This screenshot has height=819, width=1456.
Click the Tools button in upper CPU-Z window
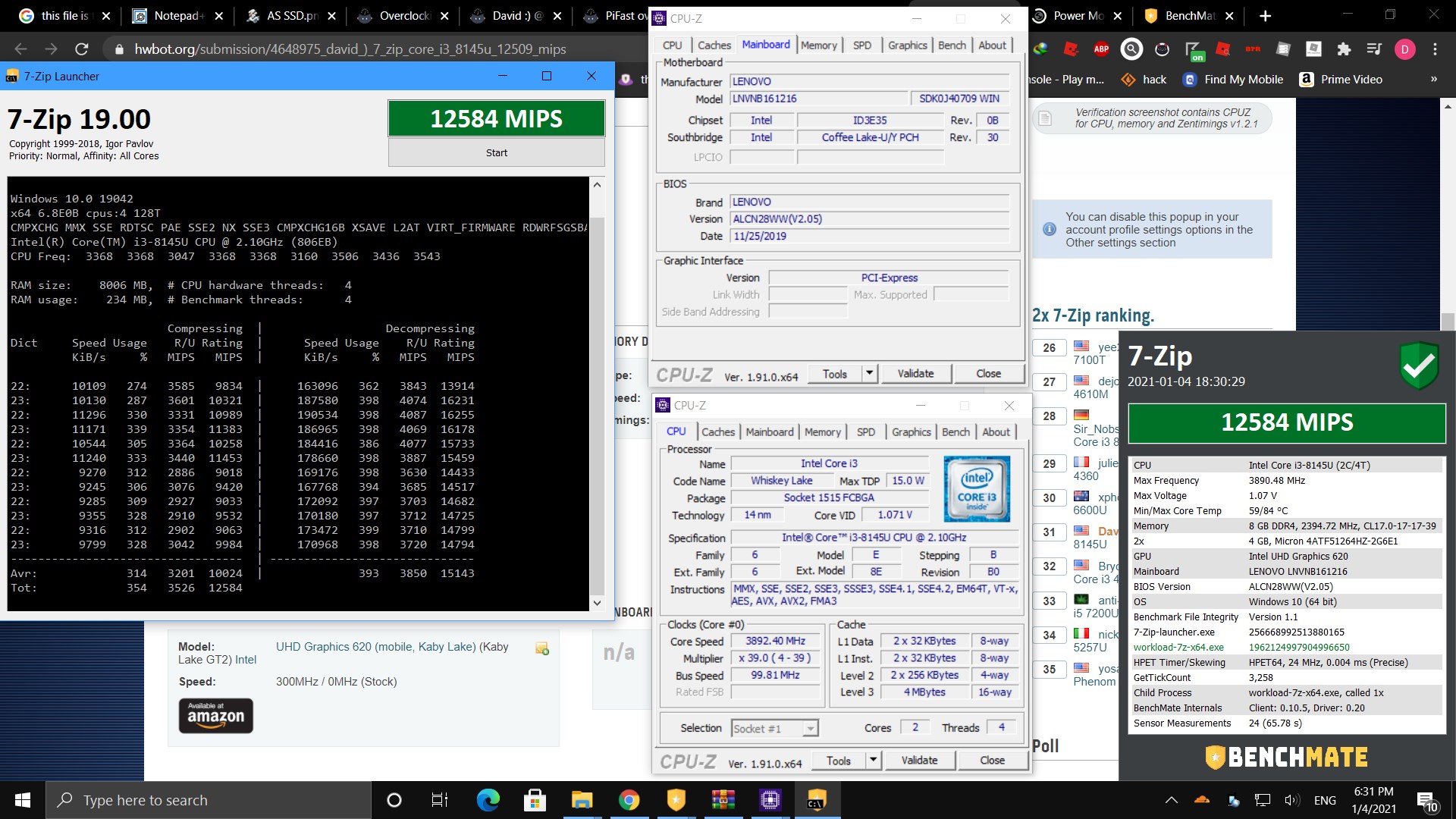click(834, 374)
